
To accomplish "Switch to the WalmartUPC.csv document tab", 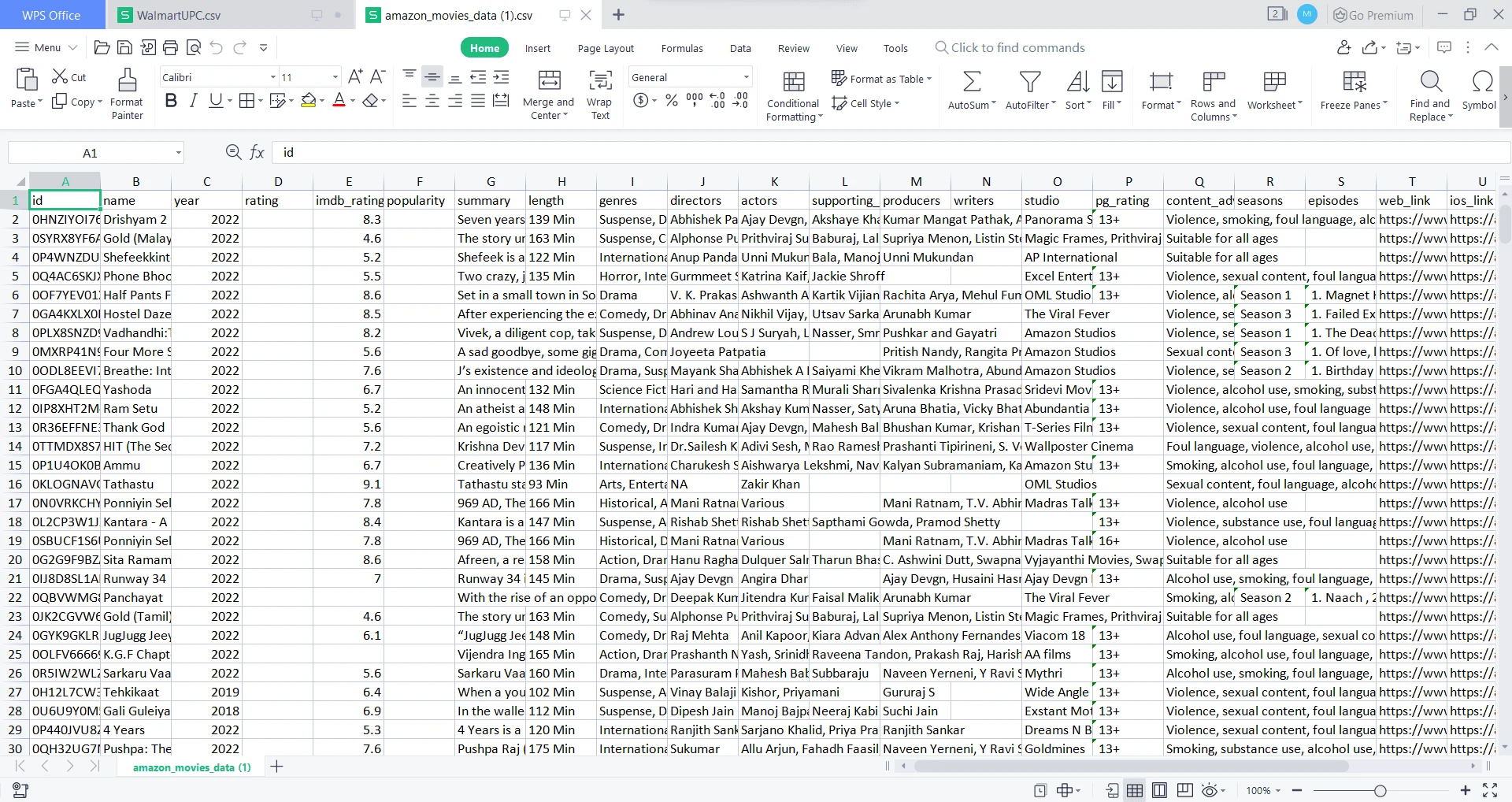I will point(229,15).
